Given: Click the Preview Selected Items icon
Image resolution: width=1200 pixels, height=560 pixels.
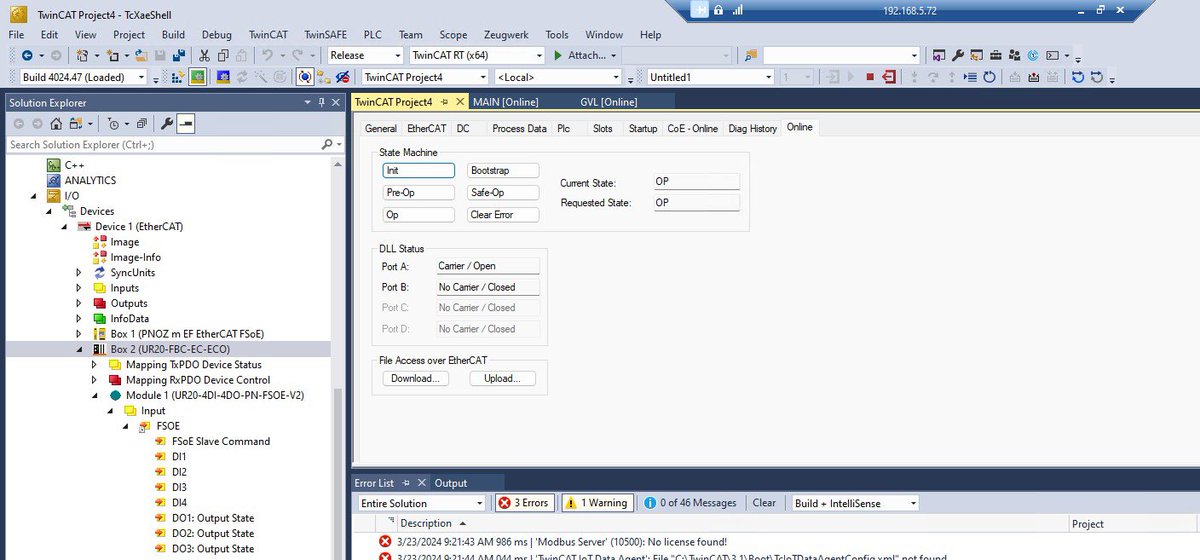Looking at the screenshot, I should coord(186,124).
